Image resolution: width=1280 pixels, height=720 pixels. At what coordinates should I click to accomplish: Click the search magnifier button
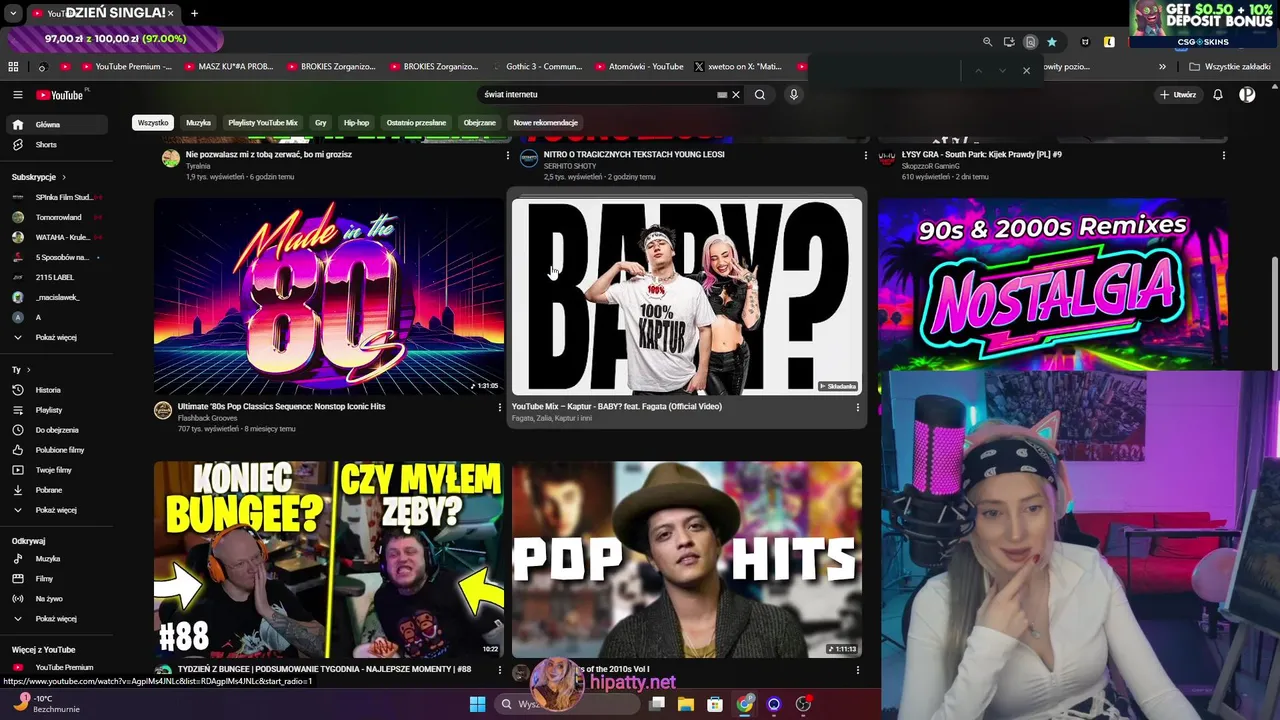760,95
